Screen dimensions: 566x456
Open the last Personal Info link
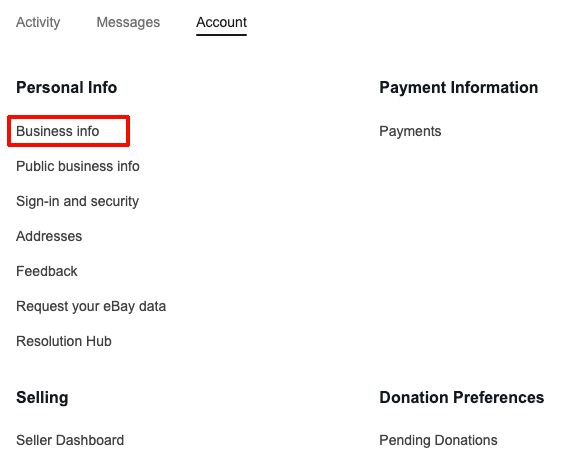tap(64, 341)
